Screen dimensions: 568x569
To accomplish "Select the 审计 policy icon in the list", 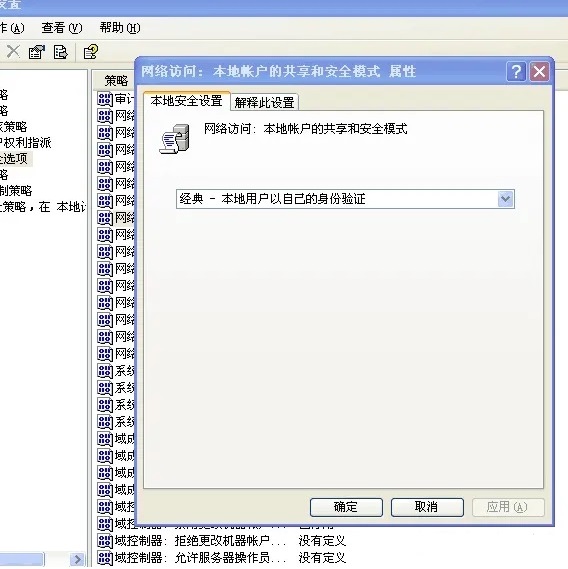I will click(x=105, y=99).
